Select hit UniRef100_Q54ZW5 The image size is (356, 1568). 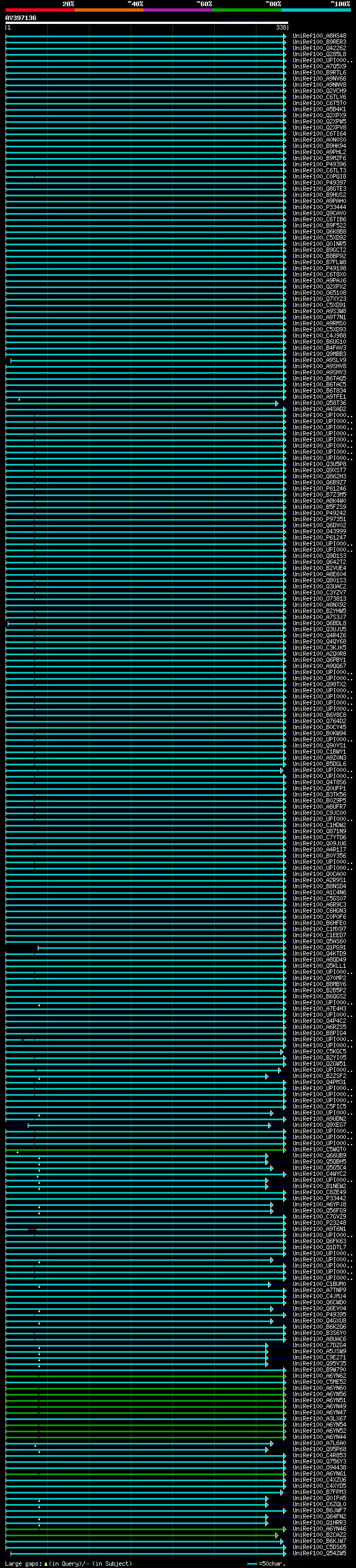[319, 1554]
